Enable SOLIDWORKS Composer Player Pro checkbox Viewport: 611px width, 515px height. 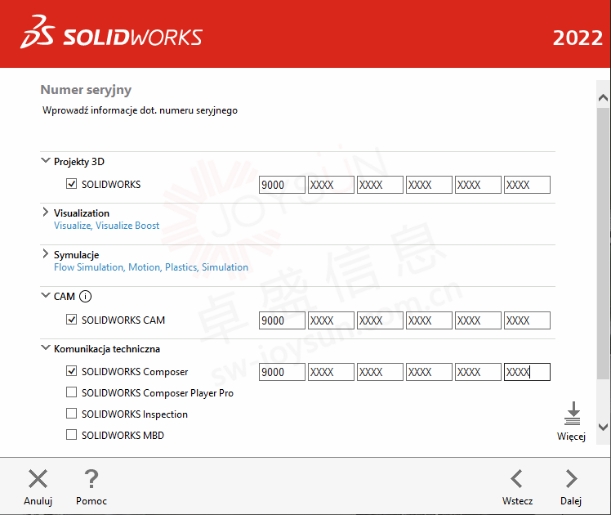(71, 392)
